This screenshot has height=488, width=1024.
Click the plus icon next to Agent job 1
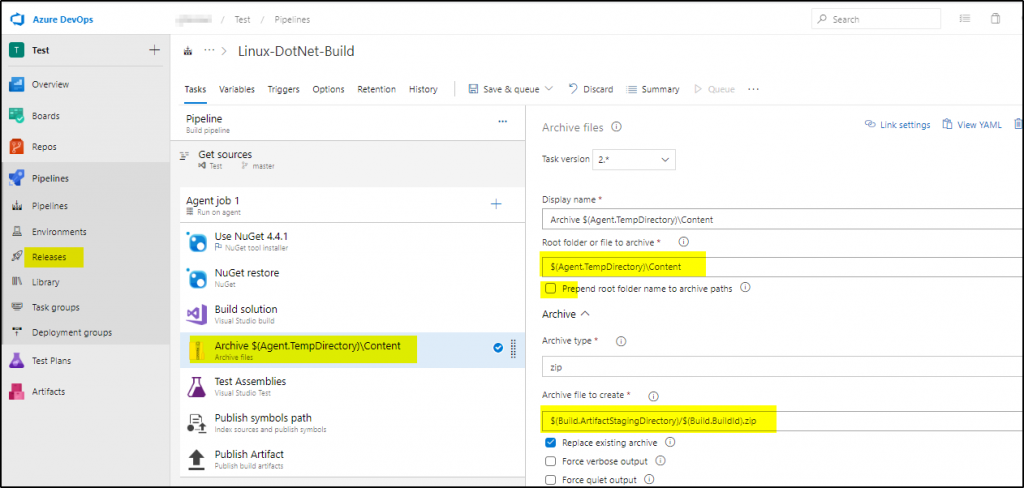(495, 204)
